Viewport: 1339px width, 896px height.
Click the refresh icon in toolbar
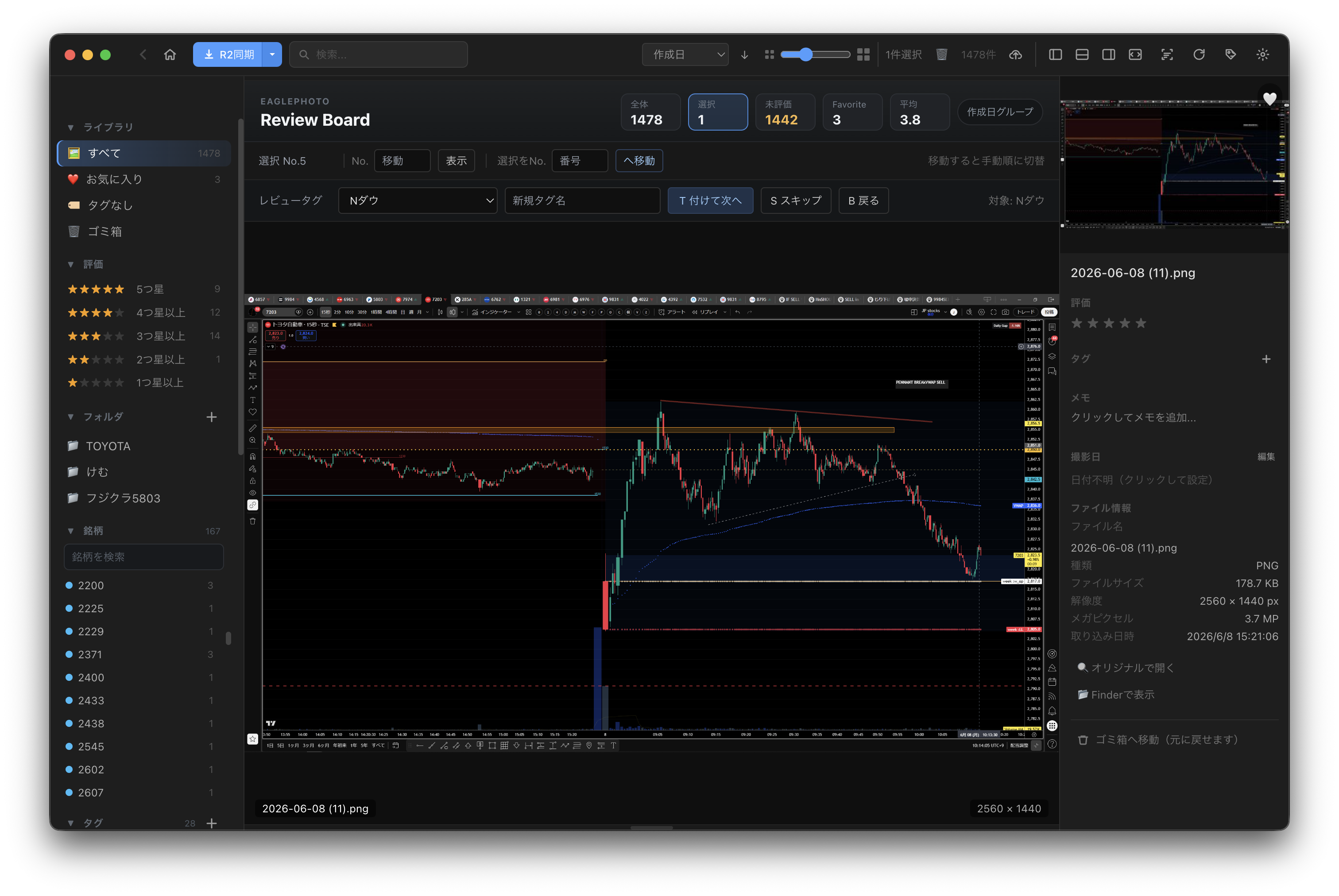click(1198, 54)
